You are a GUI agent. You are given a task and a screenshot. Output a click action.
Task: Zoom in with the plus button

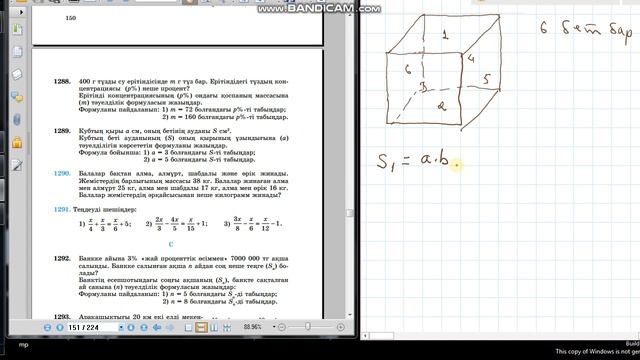[341, 327]
